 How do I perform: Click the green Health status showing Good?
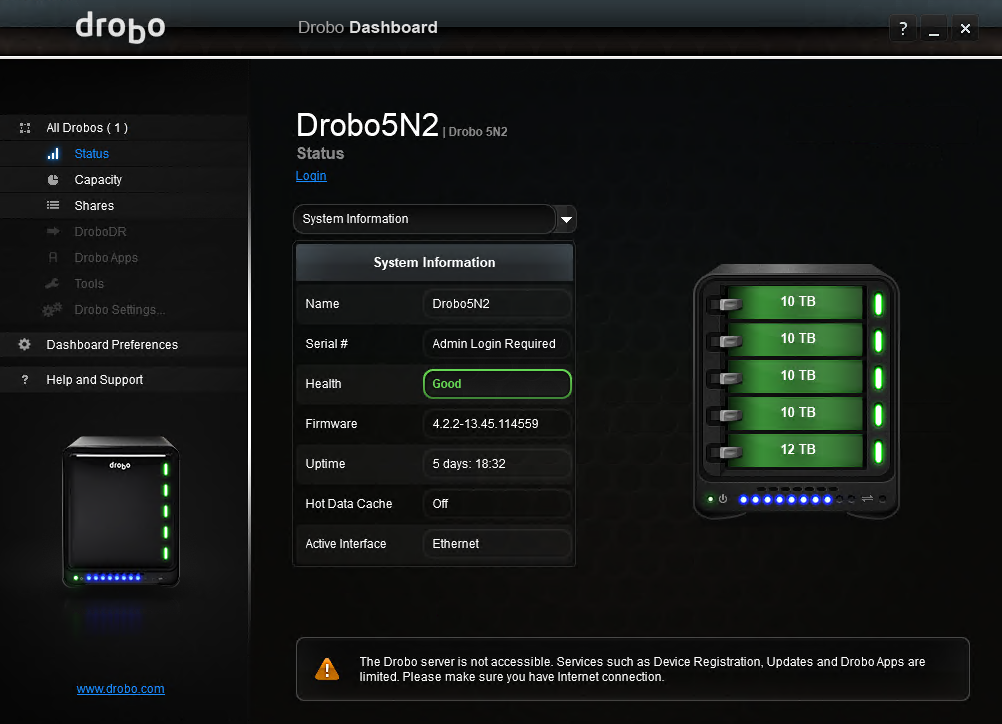(x=497, y=384)
